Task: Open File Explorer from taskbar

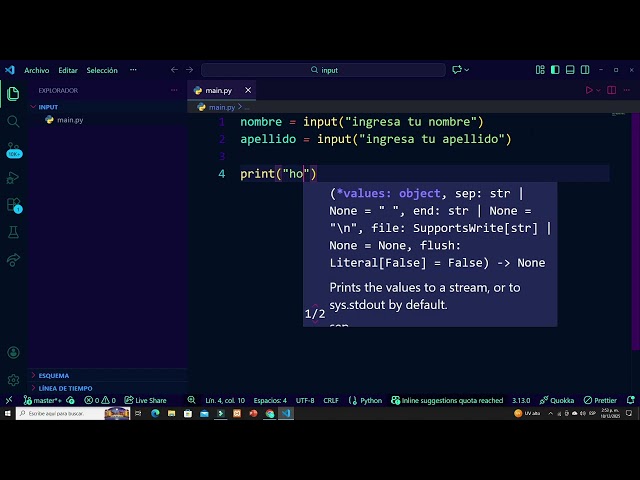Action: pyautogui.click(x=171, y=413)
